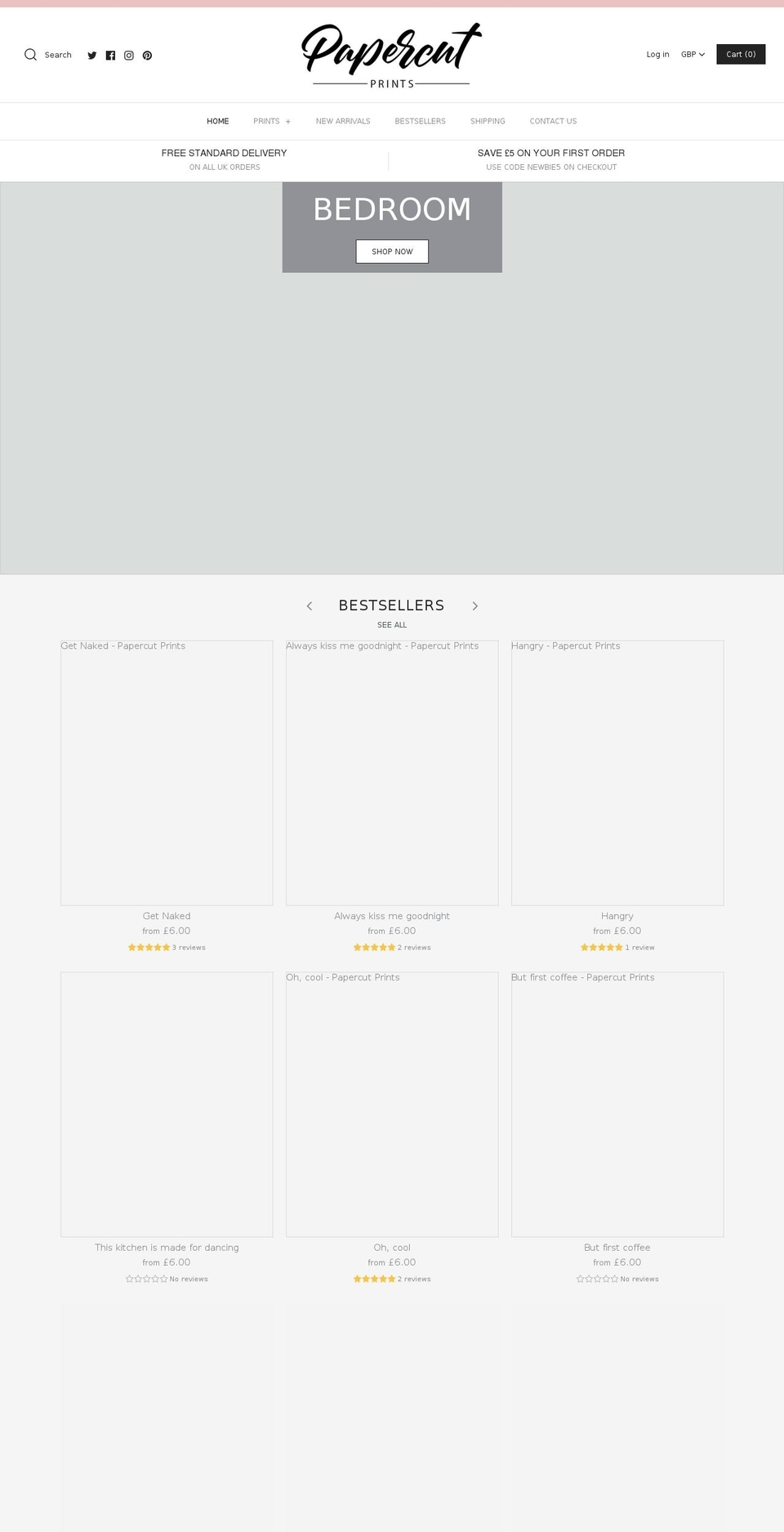784x1532 pixels.
Task: Open Save £5 first order announcement
Action: coord(551,159)
